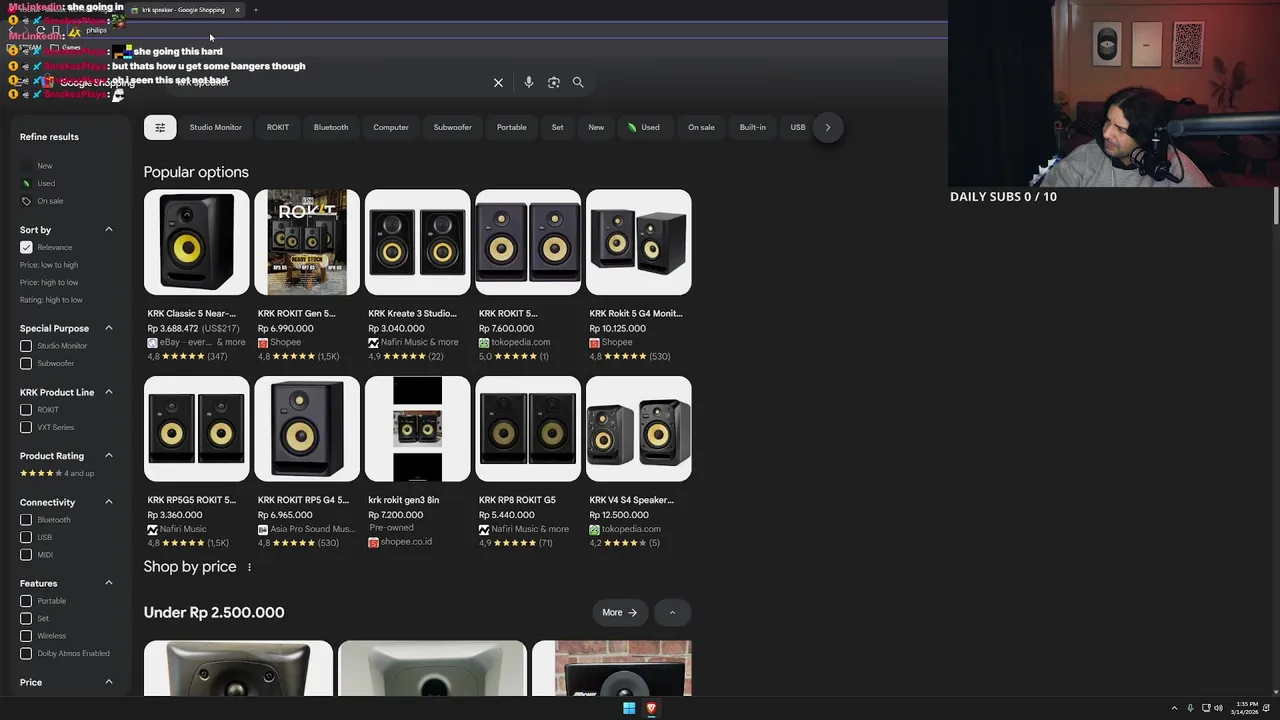Image resolution: width=1280 pixels, height=720 pixels.
Task: Open KRK Rokit 5 G4 Monitor listing
Action: point(636,313)
